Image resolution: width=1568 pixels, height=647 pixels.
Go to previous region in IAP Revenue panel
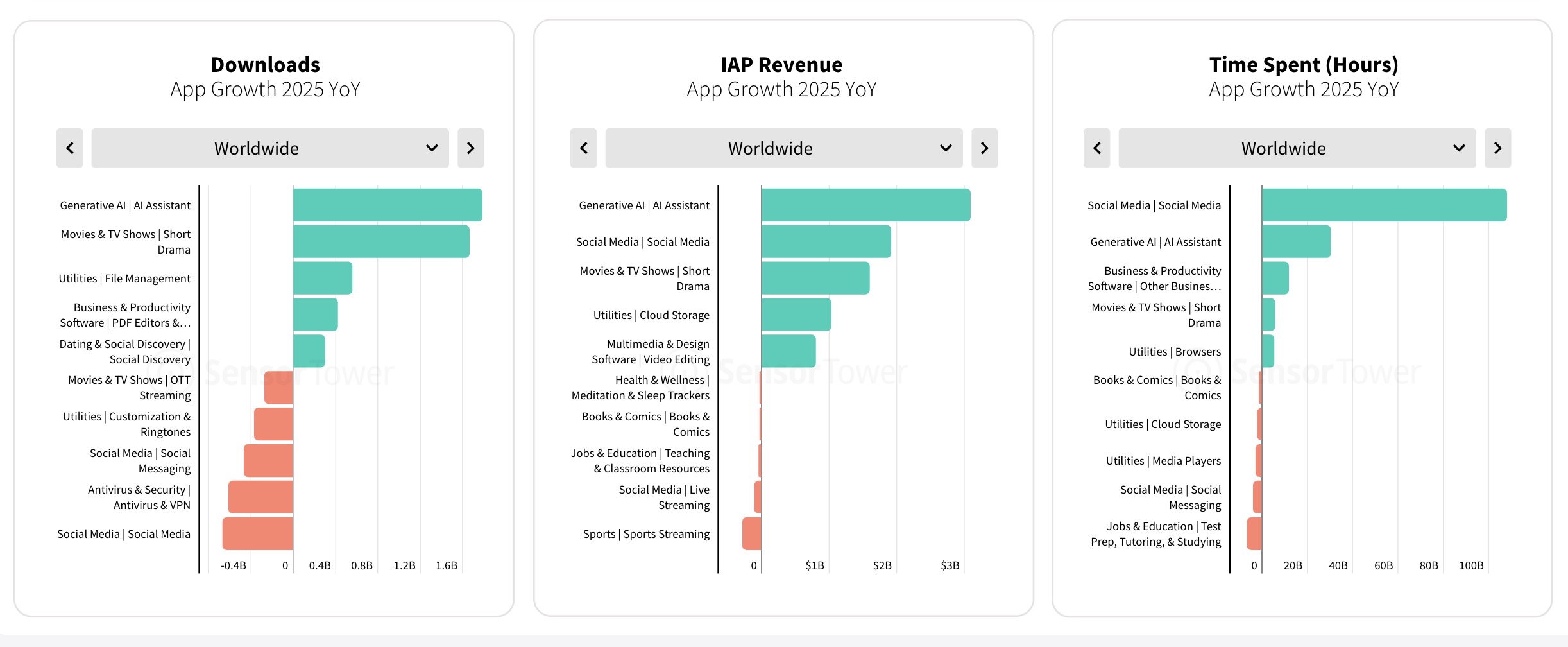[583, 148]
